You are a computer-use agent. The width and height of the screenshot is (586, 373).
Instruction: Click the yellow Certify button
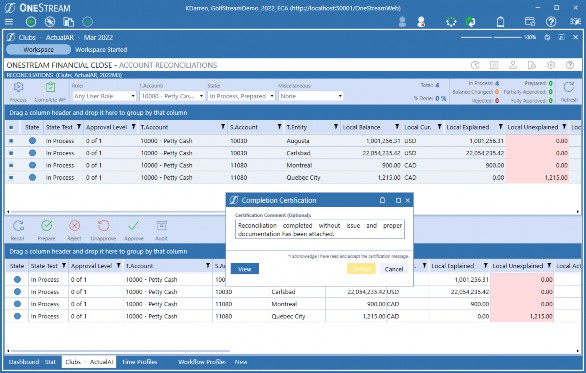(x=361, y=269)
